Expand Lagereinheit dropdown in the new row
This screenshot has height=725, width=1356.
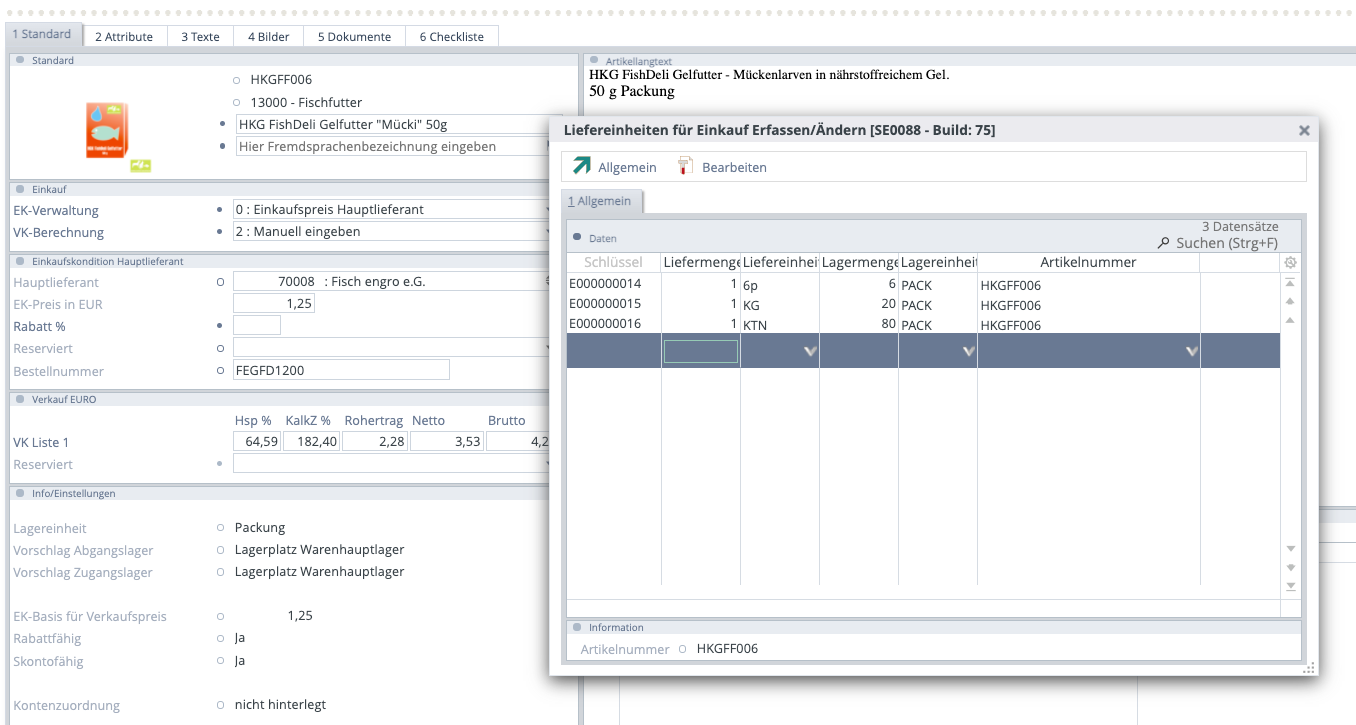coord(968,351)
